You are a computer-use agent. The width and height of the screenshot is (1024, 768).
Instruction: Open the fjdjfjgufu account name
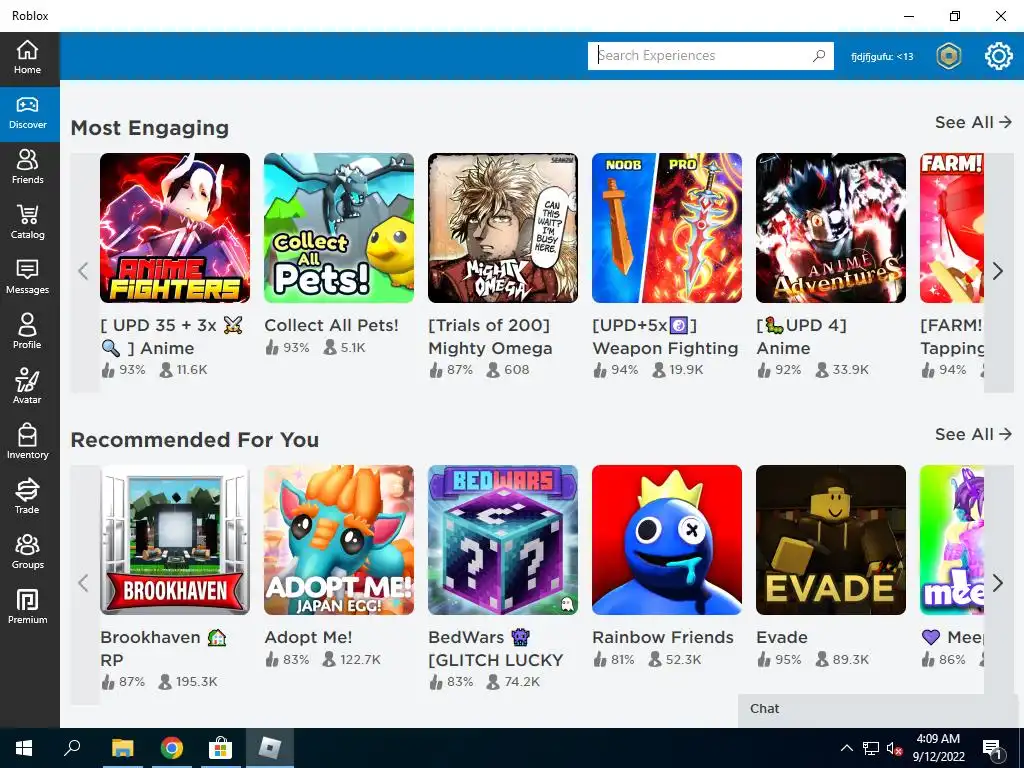click(x=882, y=57)
